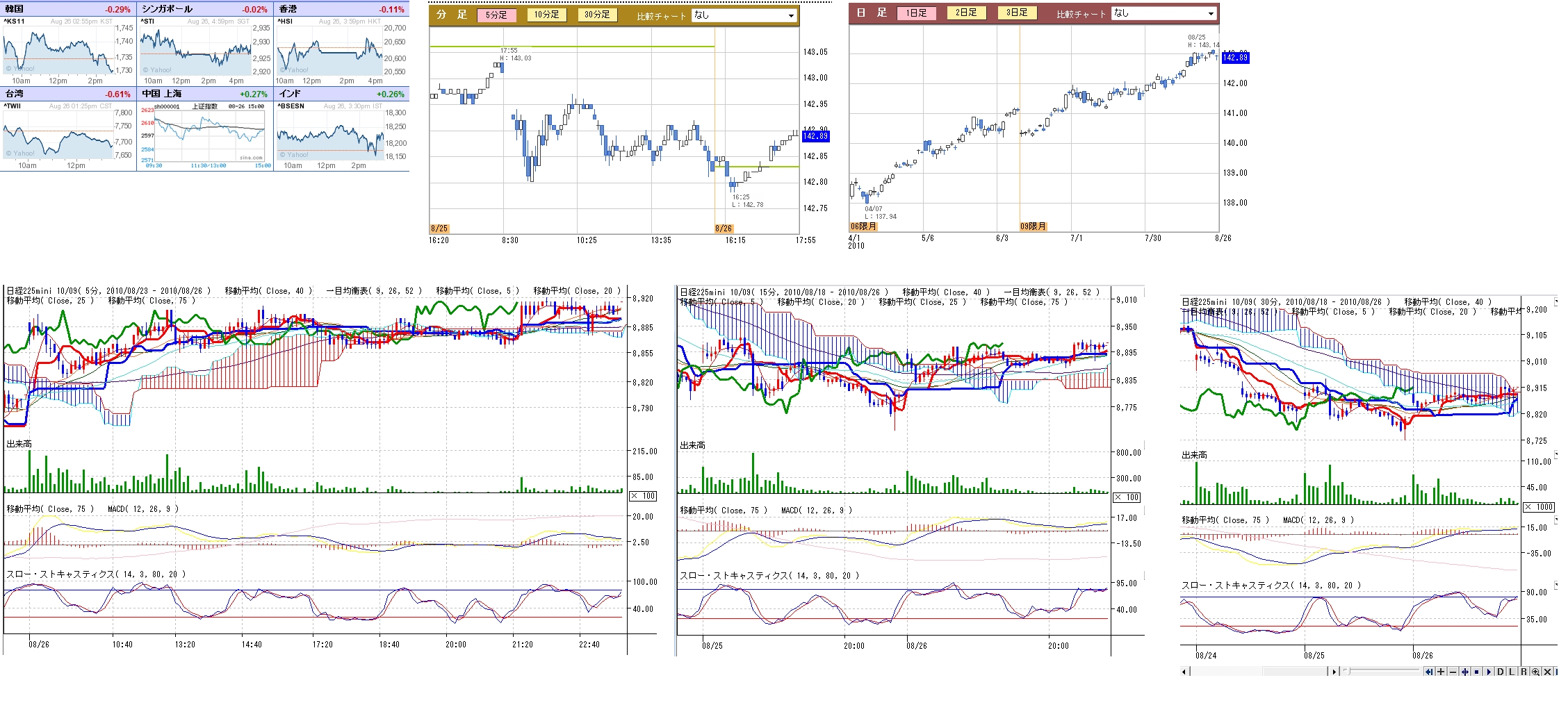Click the magnifier zoom icon in chart toolbar
The image size is (1568, 721).
(1535, 672)
